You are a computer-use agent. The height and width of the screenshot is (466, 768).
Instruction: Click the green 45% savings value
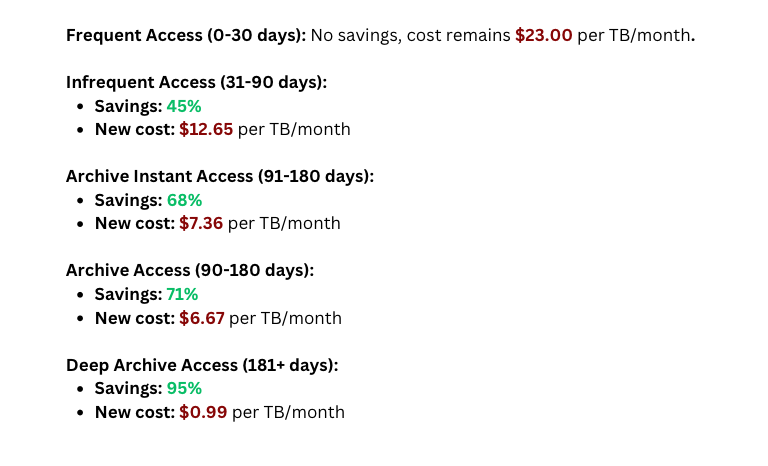pos(184,106)
